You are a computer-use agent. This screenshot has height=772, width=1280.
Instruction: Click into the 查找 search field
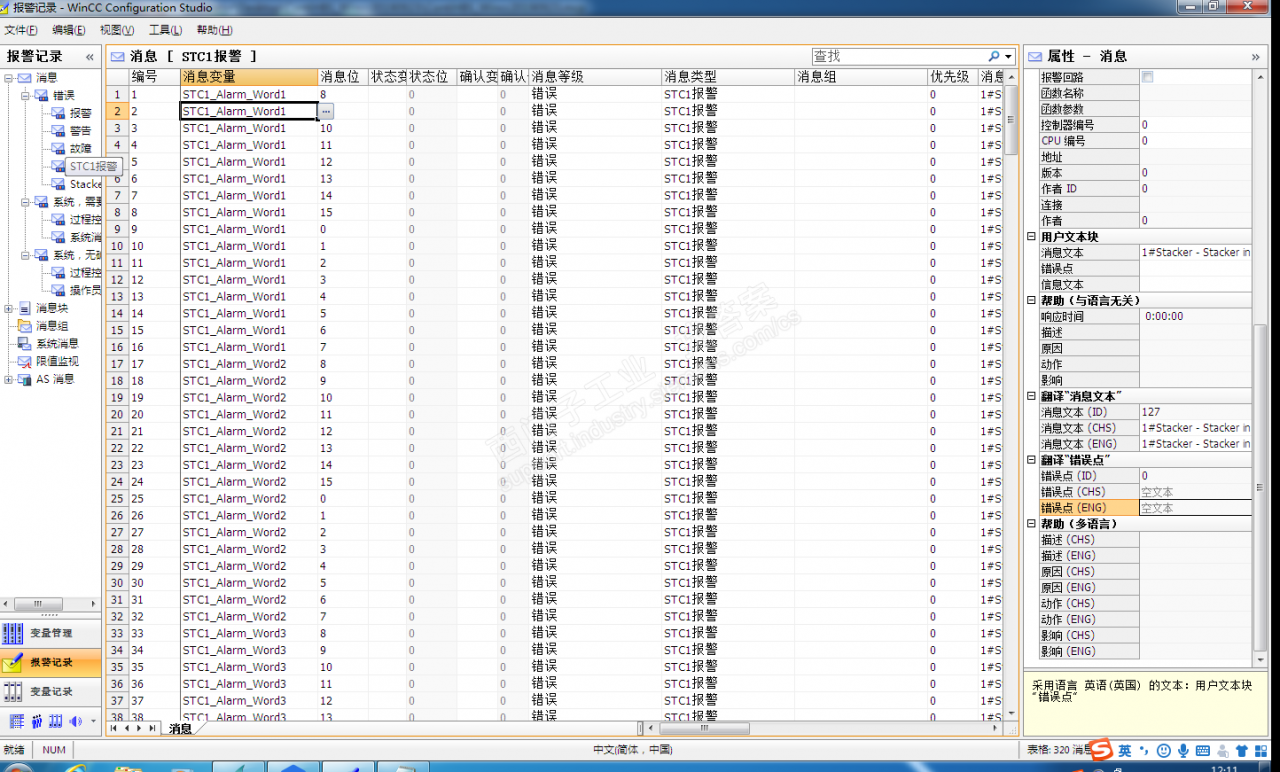click(898, 57)
